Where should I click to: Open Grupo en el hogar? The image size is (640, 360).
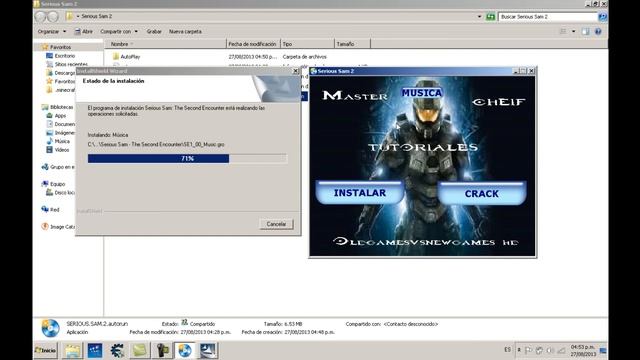click(58, 167)
